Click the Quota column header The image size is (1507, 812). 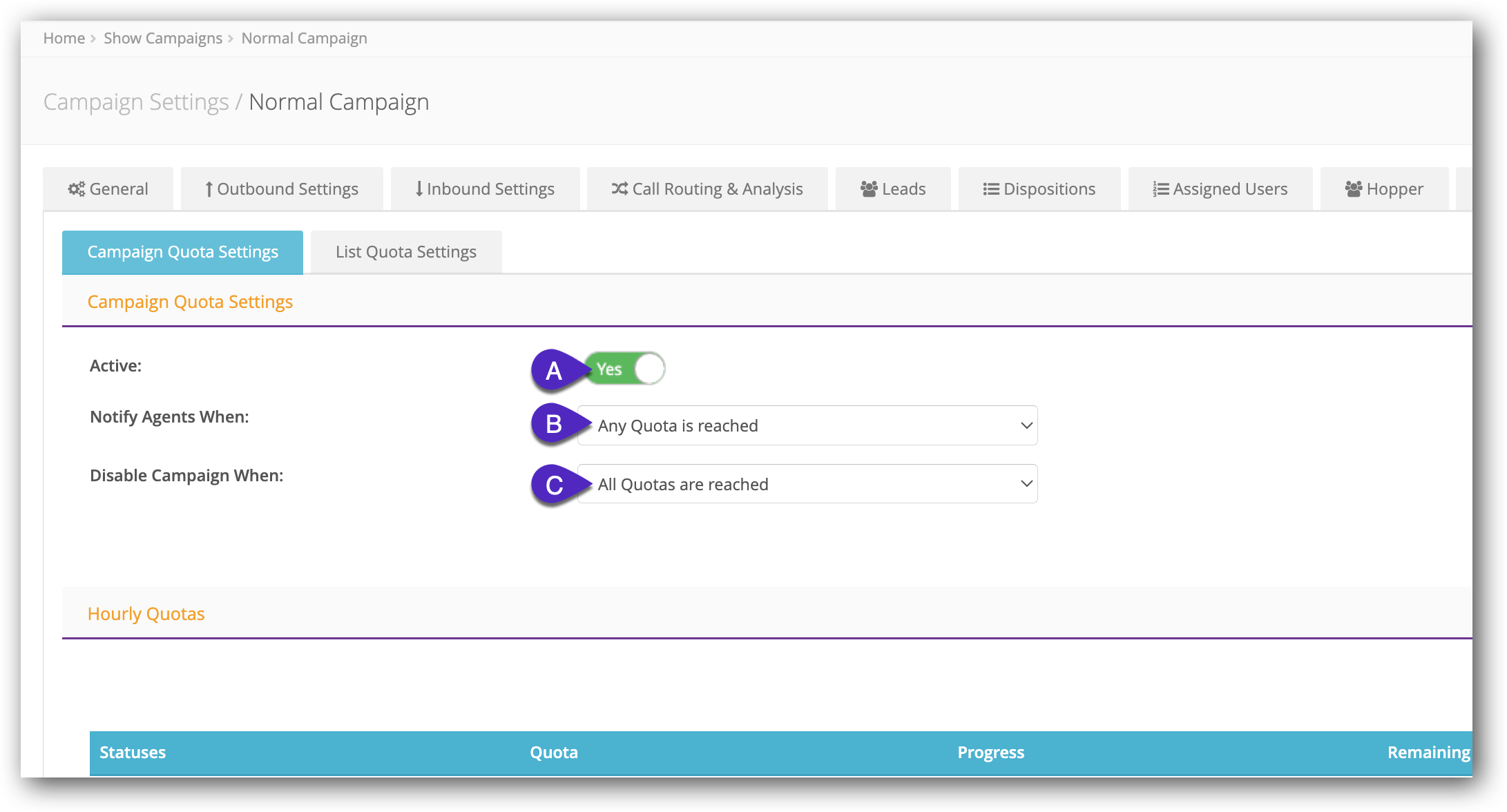tap(554, 752)
